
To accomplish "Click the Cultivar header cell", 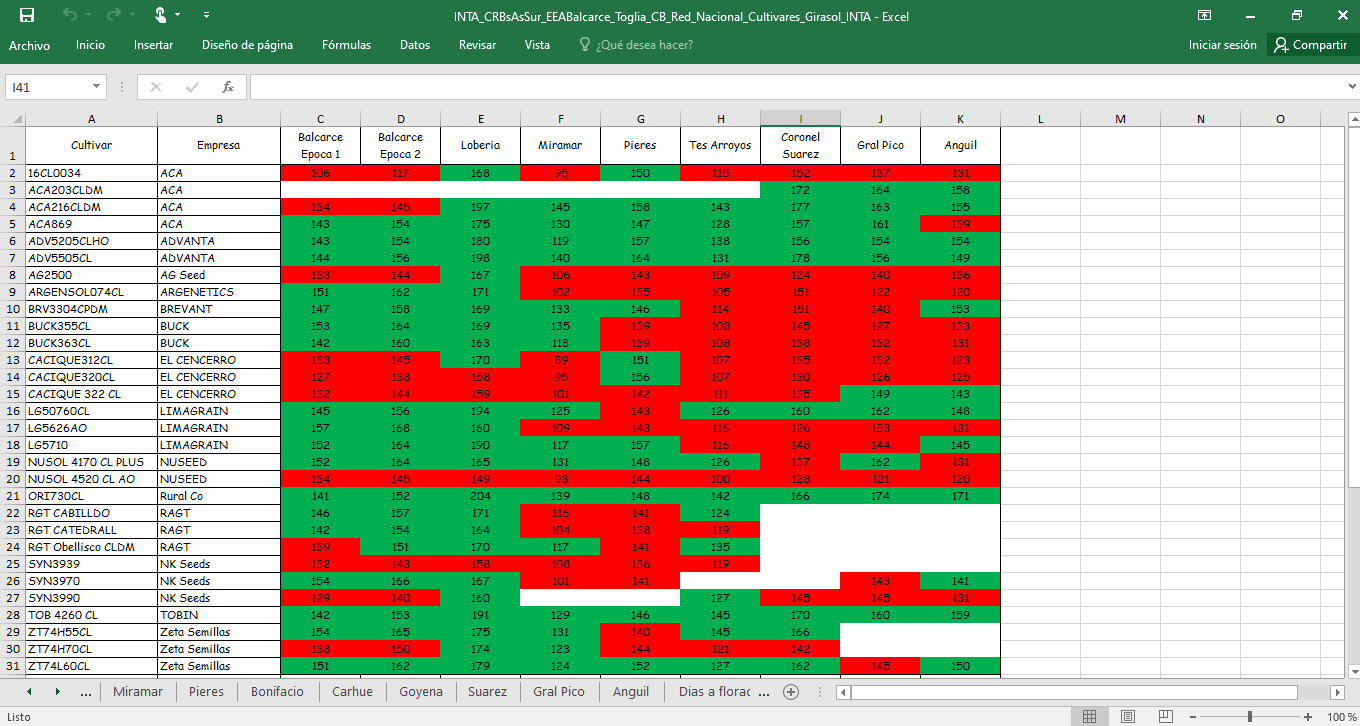I will [91, 145].
